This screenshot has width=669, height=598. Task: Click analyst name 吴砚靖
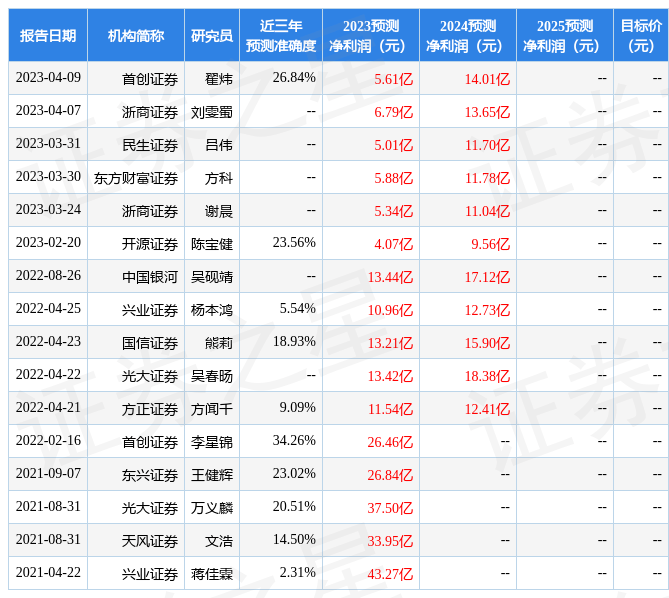coord(212,277)
